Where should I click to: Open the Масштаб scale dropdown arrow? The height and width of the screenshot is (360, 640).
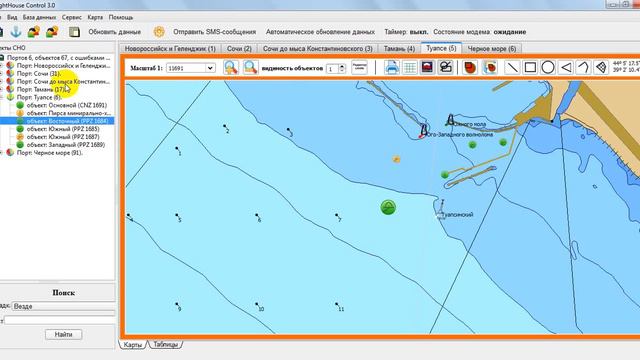[210, 68]
